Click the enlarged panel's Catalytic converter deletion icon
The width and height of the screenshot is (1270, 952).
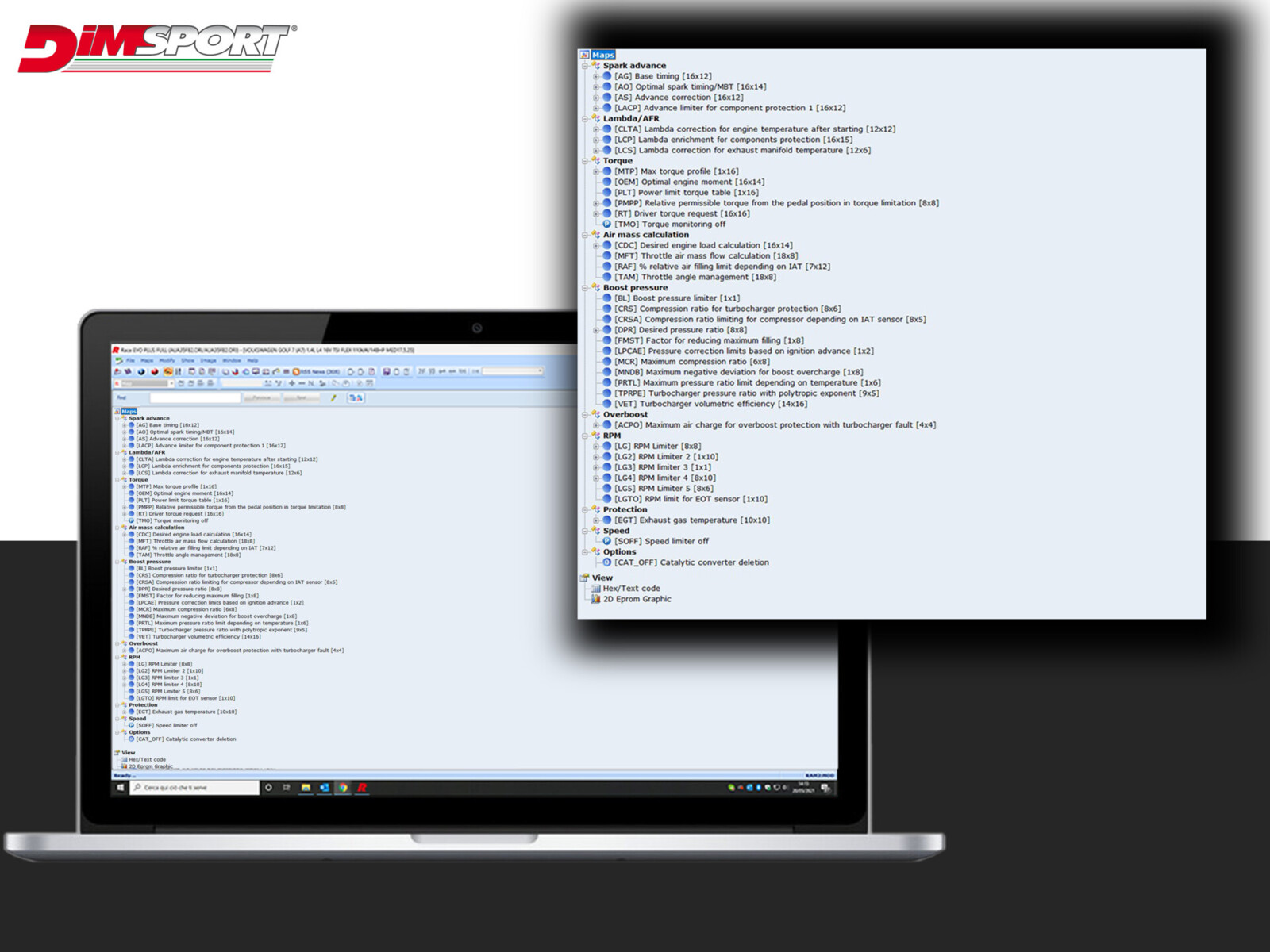coord(607,562)
